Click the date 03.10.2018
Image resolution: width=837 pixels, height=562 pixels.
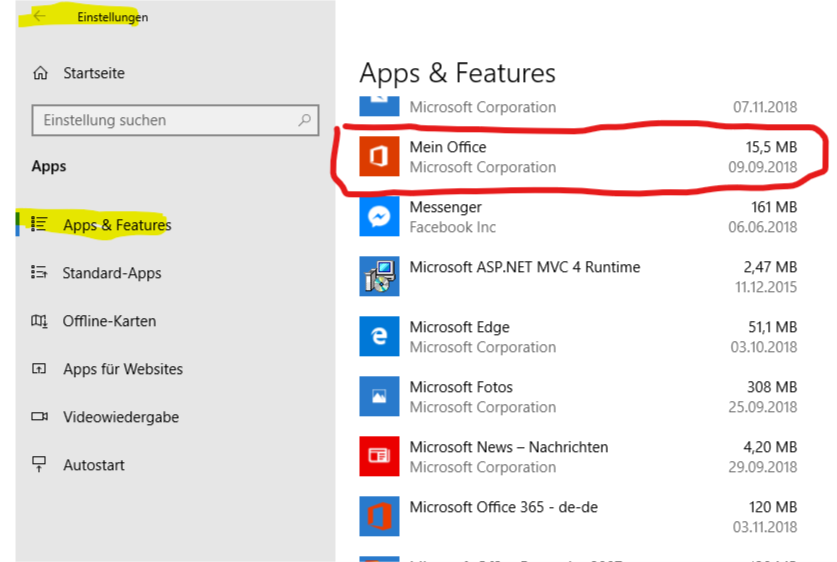[764, 347]
